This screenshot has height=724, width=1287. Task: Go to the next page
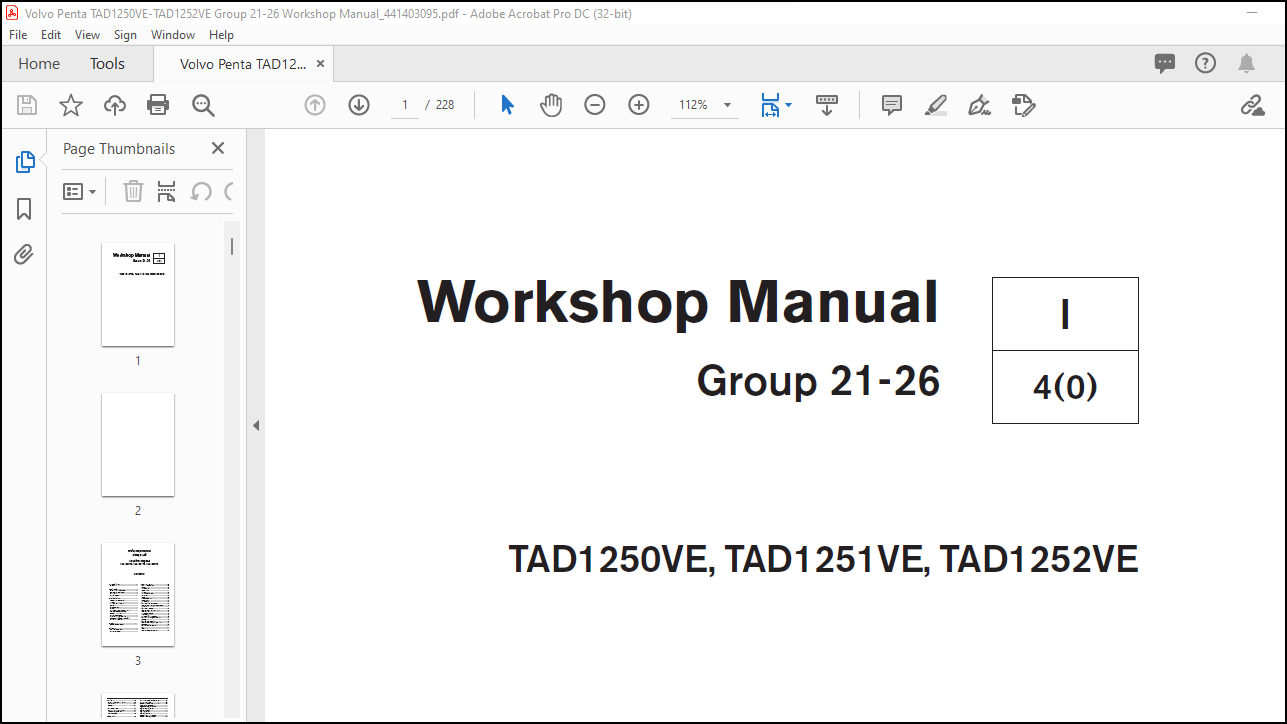point(359,105)
